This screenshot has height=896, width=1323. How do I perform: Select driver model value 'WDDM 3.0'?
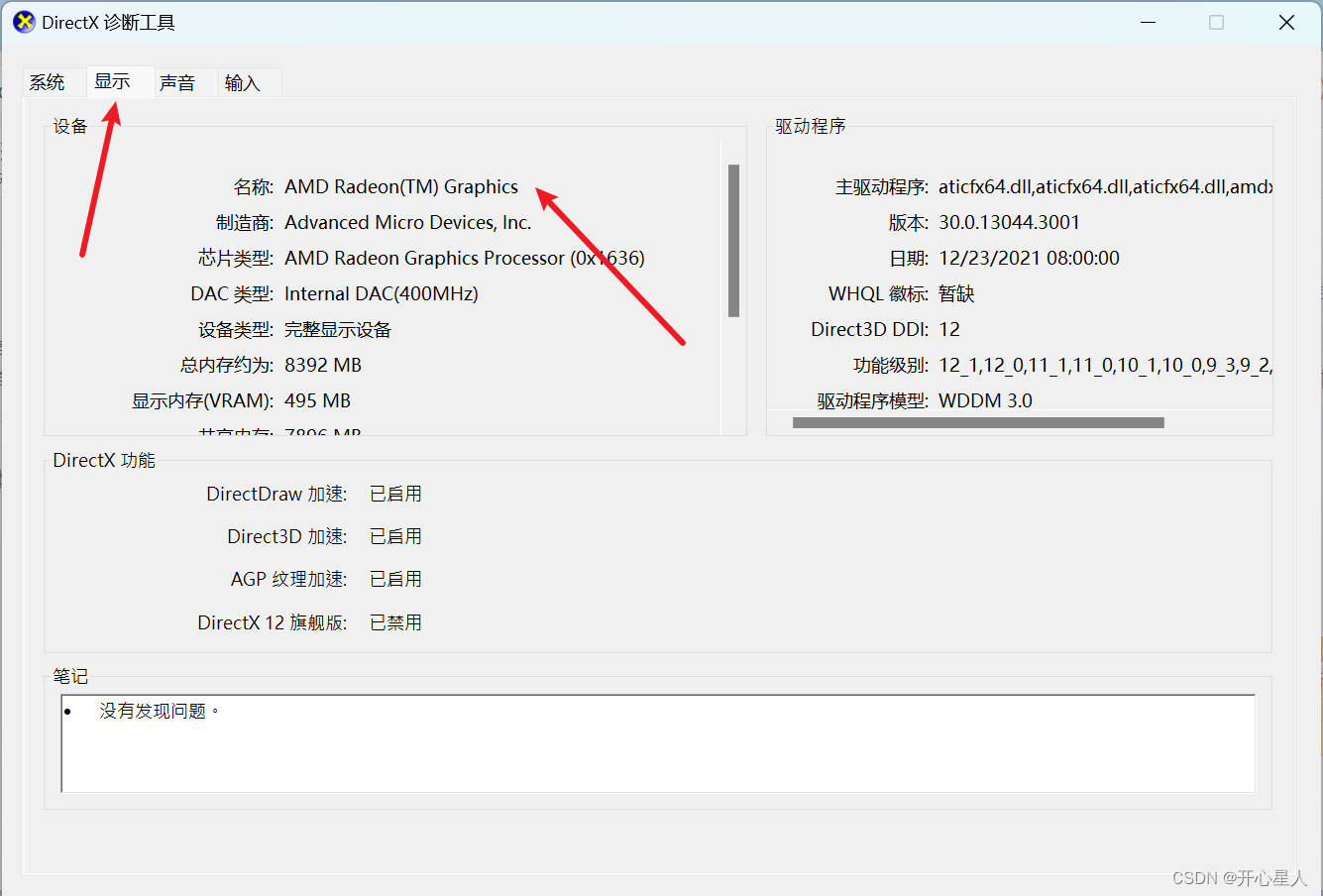(986, 401)
